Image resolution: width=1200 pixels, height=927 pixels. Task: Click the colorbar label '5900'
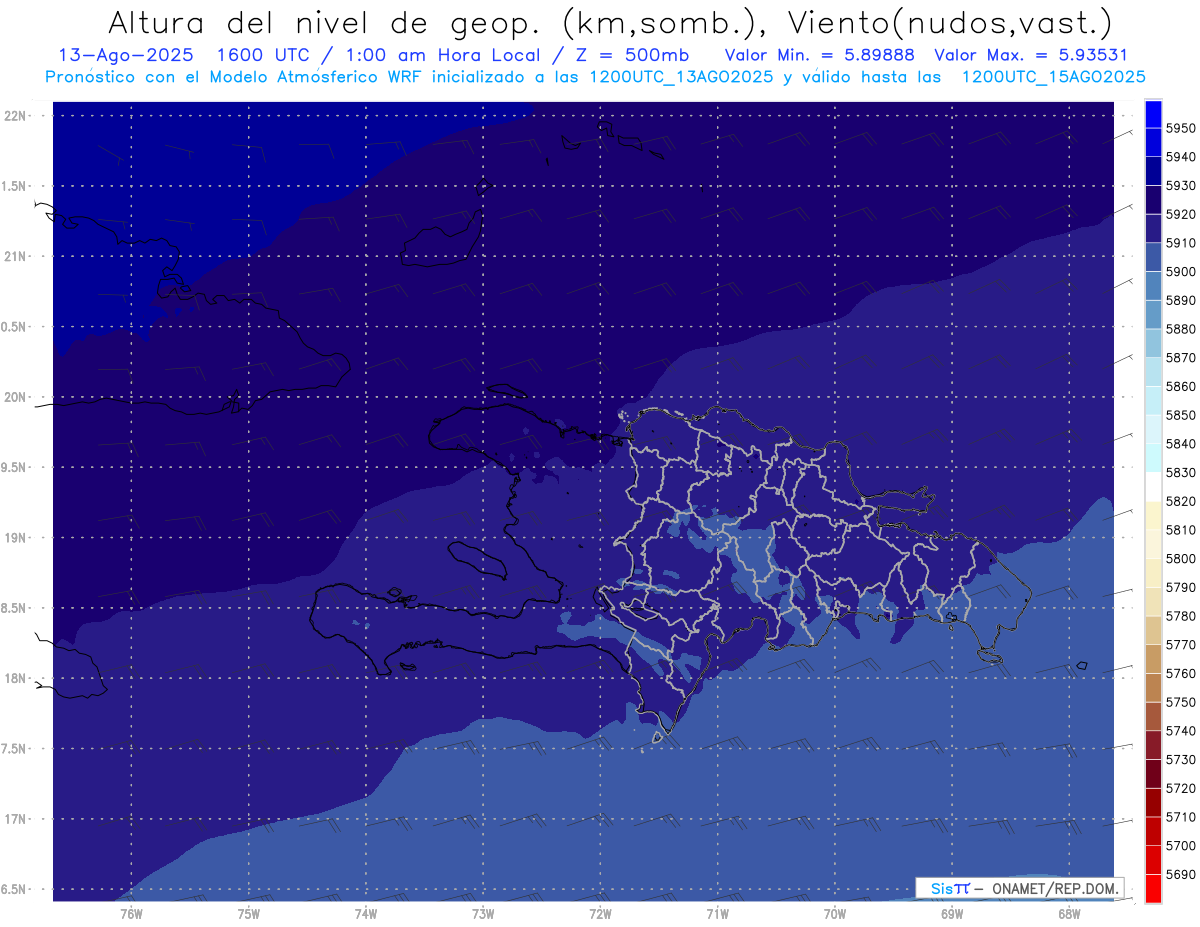[x=1181, y=271]
